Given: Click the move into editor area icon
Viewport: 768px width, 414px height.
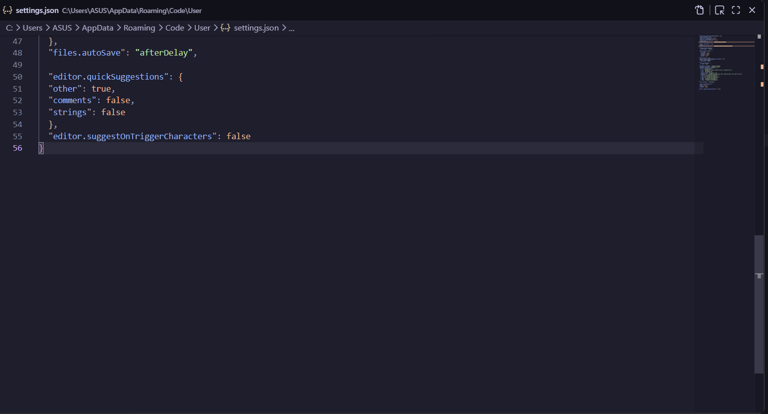Looking at the screenshot, I should click(720, 10).
